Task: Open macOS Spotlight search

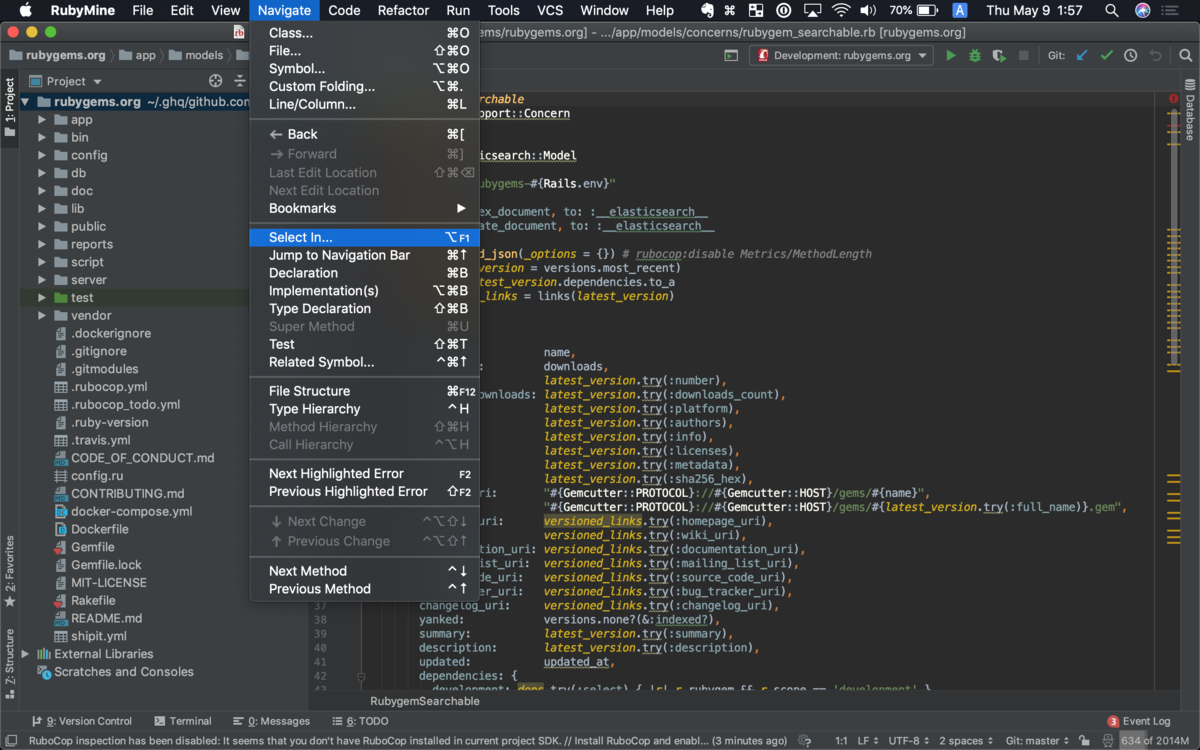Action: [1112, 10]
